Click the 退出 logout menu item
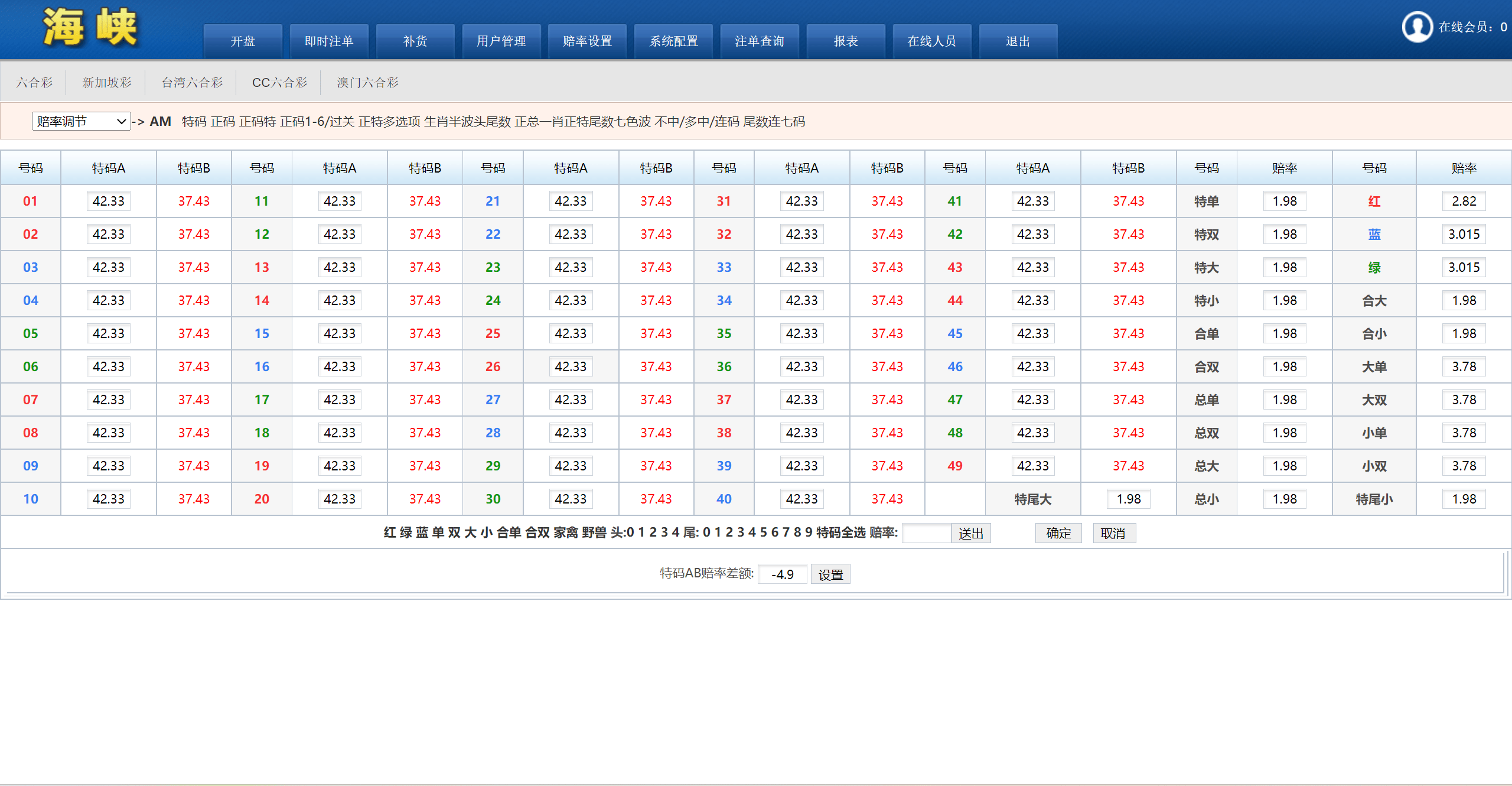The height and width of the screenshot is (786, 1512). pyautogui.click(x=1017, y=41)
